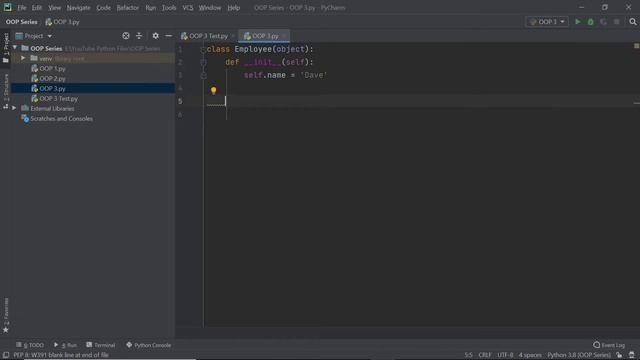Viewport: 640px width, 360px height.
Task: Open the Run menu
Action: 151,8
